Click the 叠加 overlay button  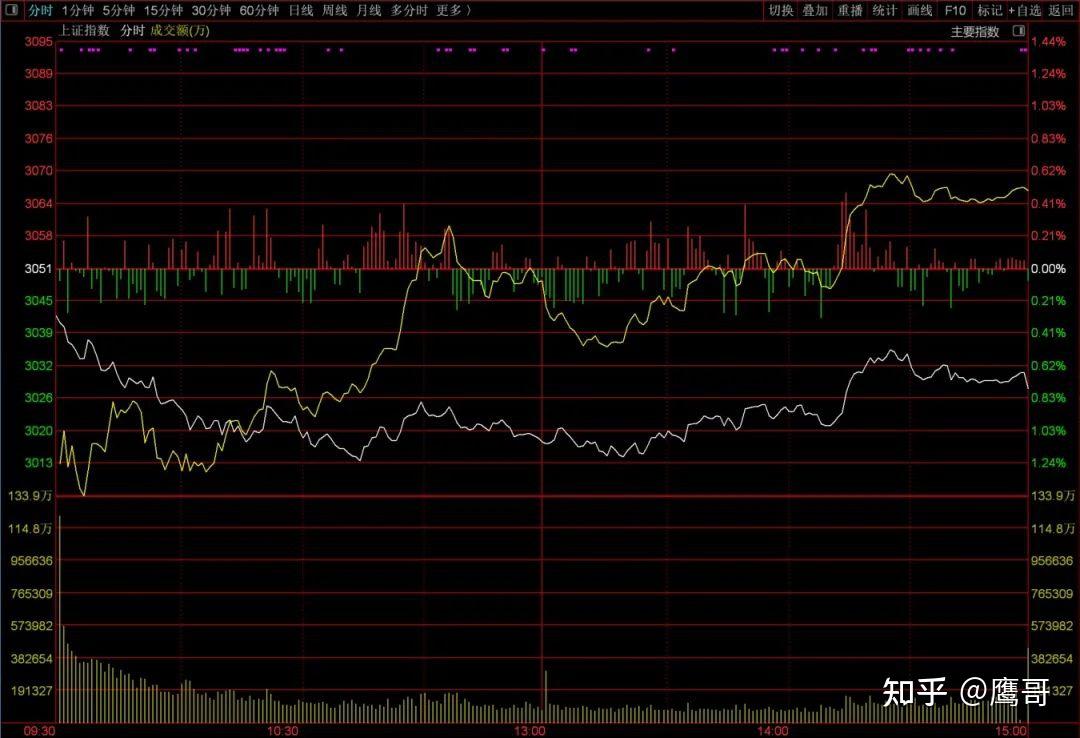pyautogui.click(x=815, y=10)
